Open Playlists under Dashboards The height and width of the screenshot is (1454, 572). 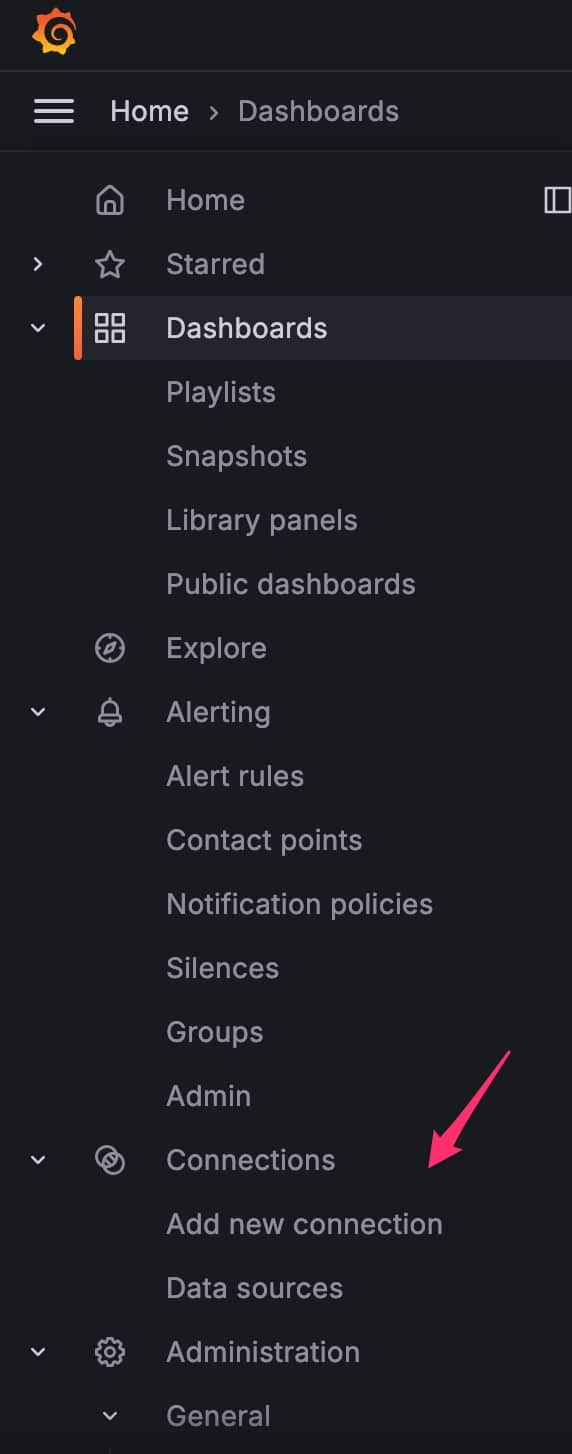tap(221, 392)
